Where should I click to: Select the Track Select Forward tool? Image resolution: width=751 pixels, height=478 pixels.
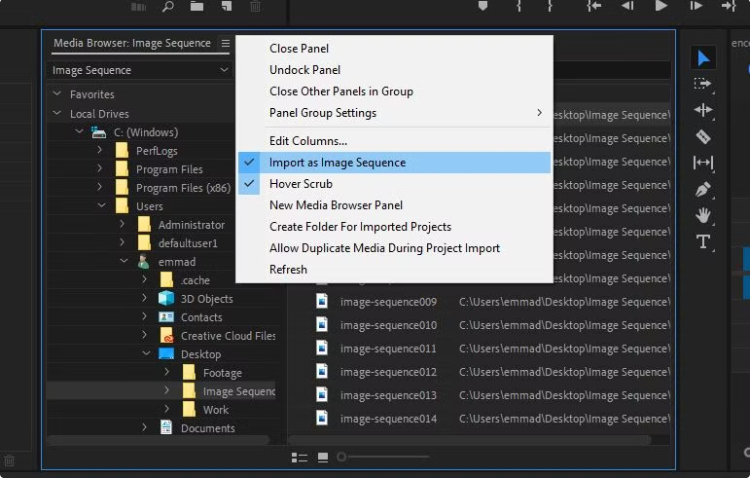[x=703, y=84]
